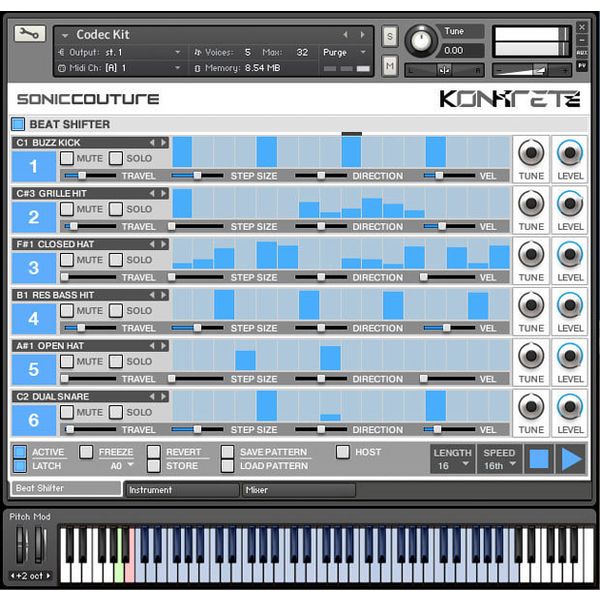Select track number 1 pad
The image size is (600, 600).
(x=34, y=166)
